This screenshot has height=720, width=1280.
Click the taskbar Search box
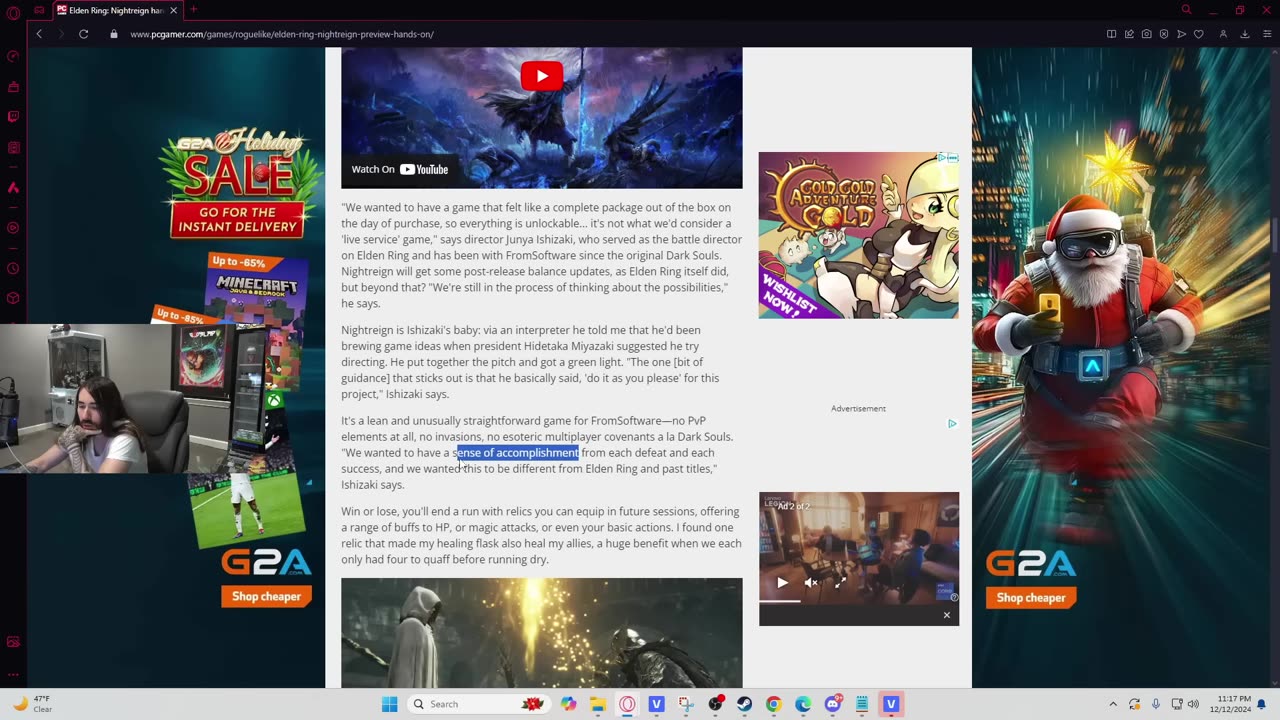tap(478, 704)
